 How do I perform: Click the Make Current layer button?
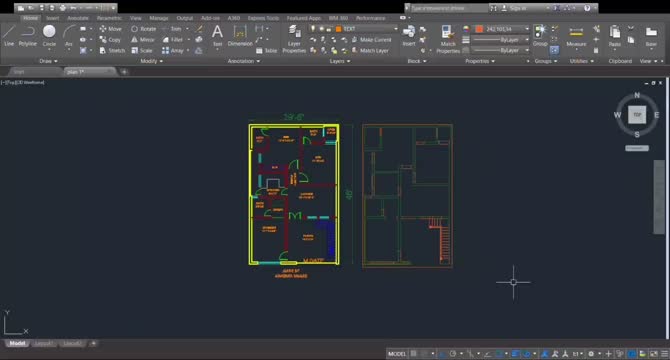pos(372,39)
